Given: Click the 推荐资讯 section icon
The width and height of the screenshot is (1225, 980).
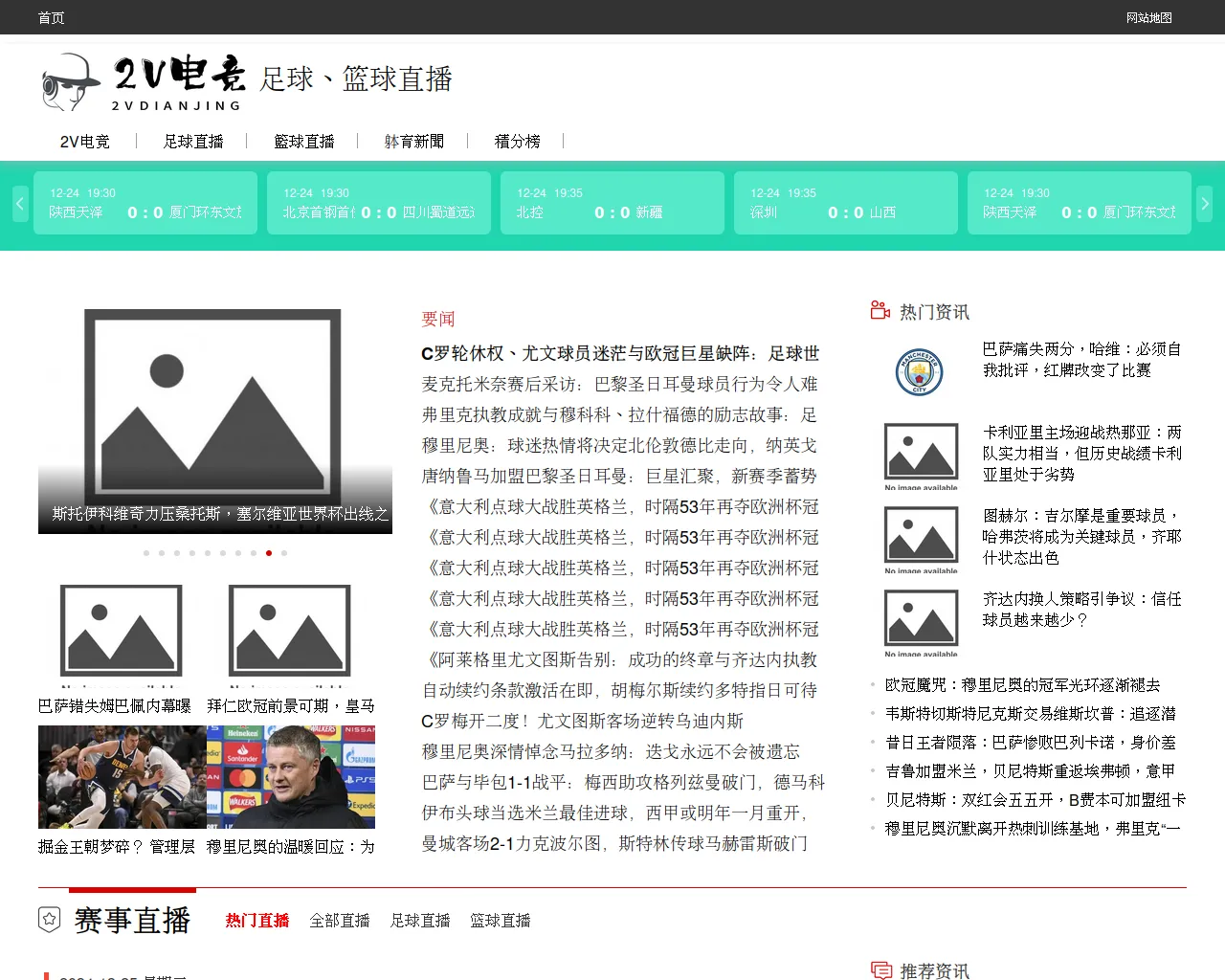Looking at the screenshot, I should 880,970.
